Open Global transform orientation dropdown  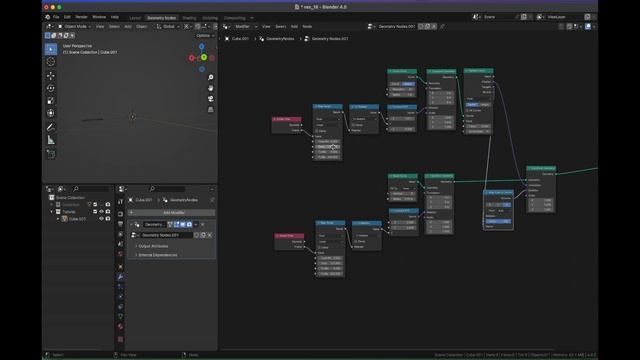click(x=168, y=27)
